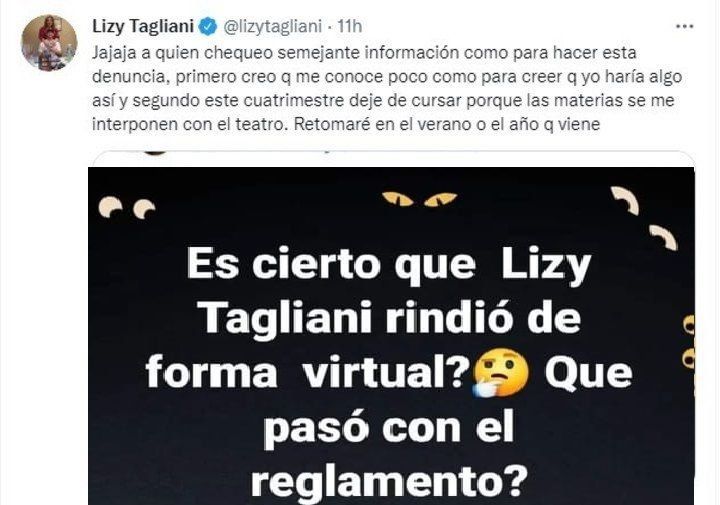Screen dimensions: 720x505
Task: Open the Lizy Tagliani display name link
Action: click(143, 26)
